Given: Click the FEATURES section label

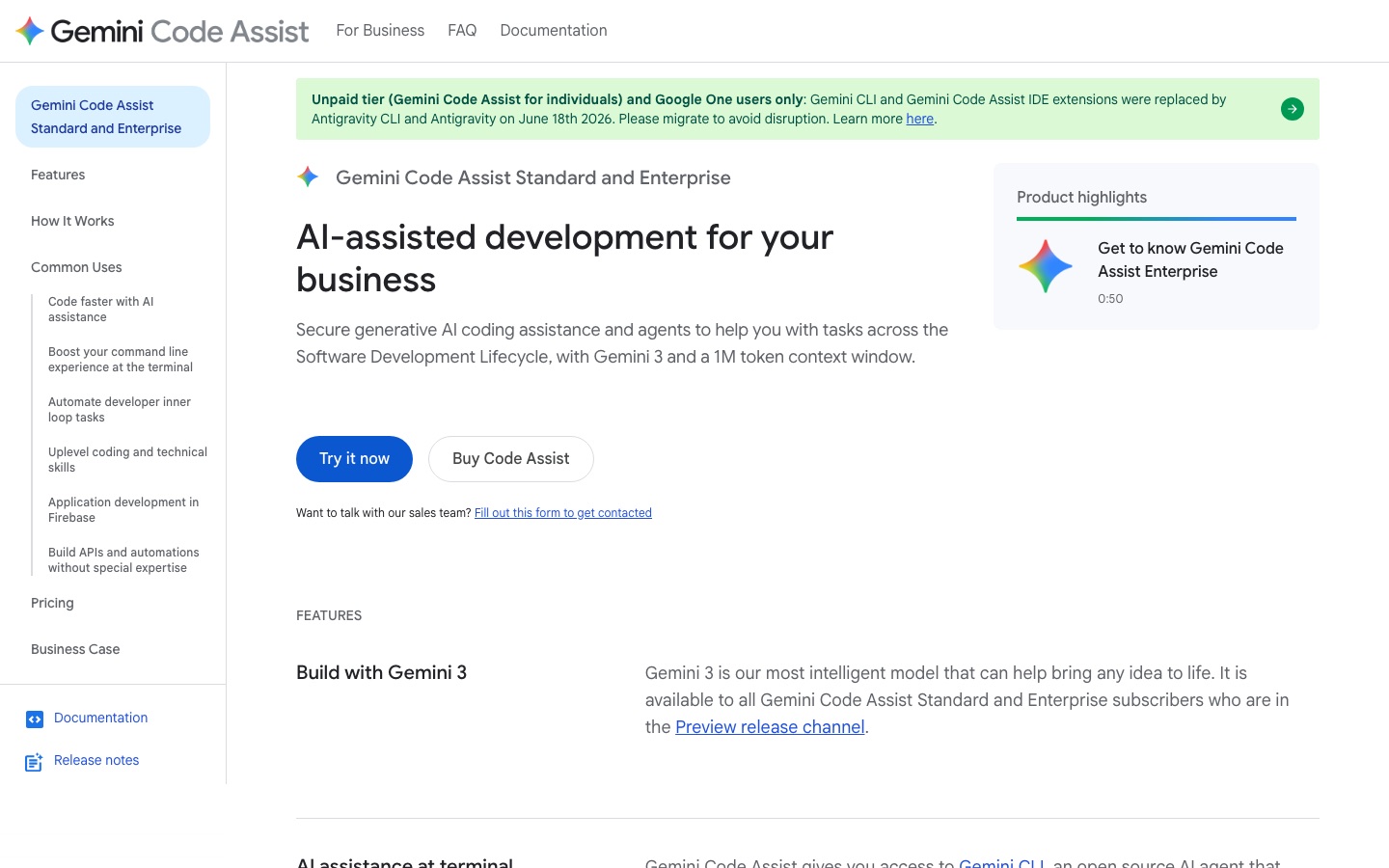Looking at the screenshot, I should (x=329, y=615).
